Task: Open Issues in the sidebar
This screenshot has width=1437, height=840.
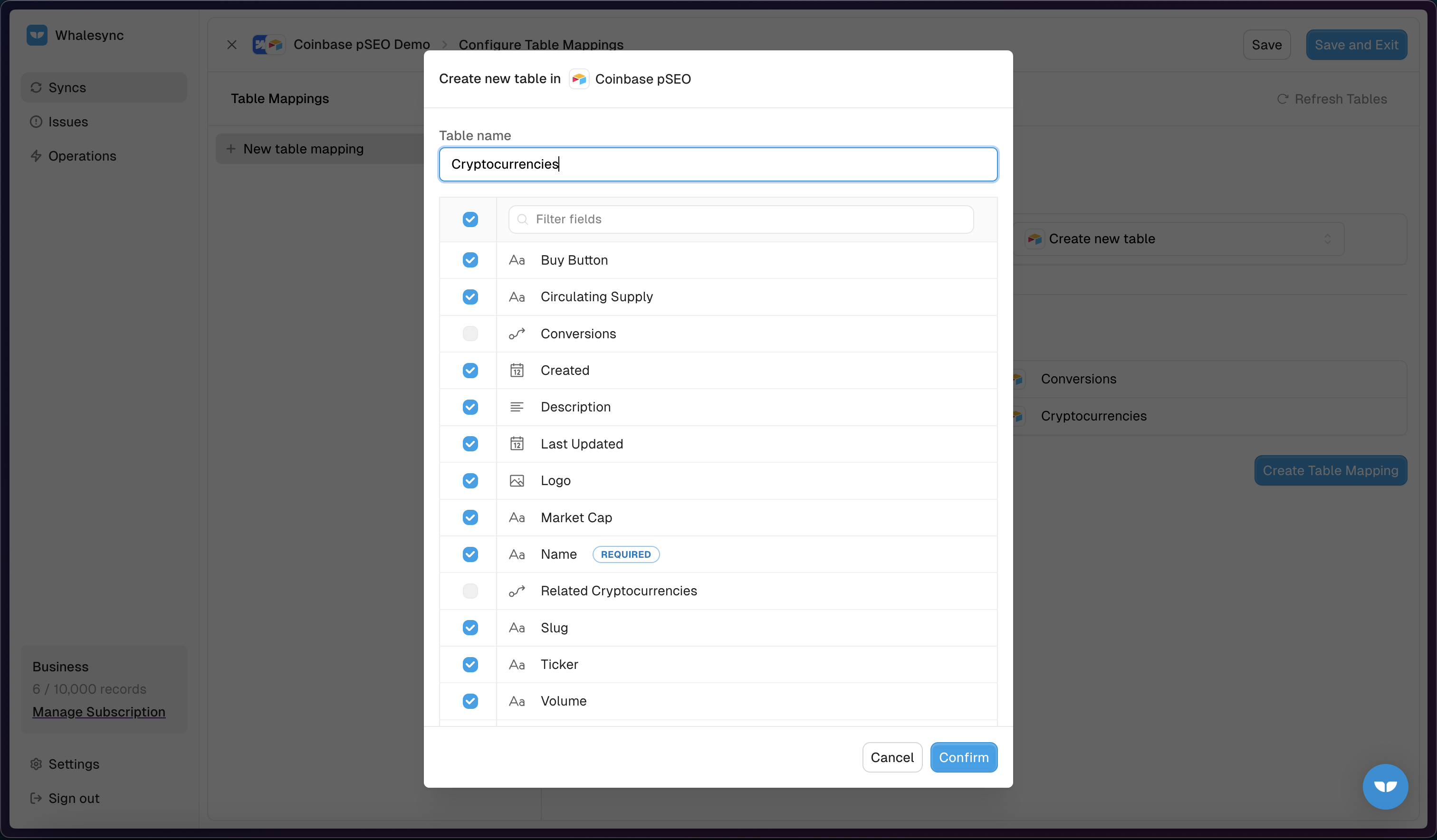Action: tap(68, 122)
